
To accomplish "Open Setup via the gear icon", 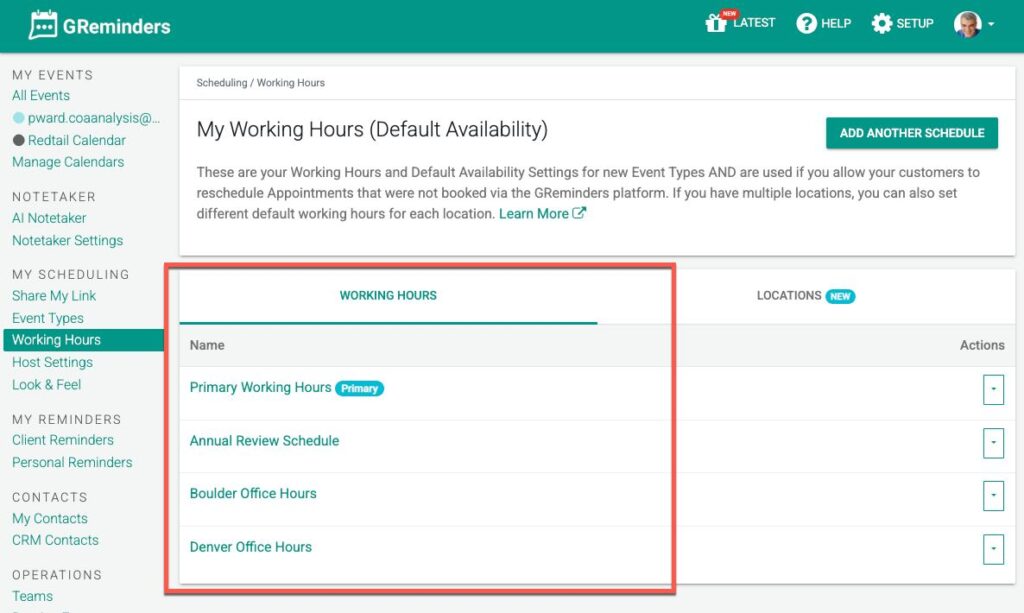I will [x=881, y=24].
